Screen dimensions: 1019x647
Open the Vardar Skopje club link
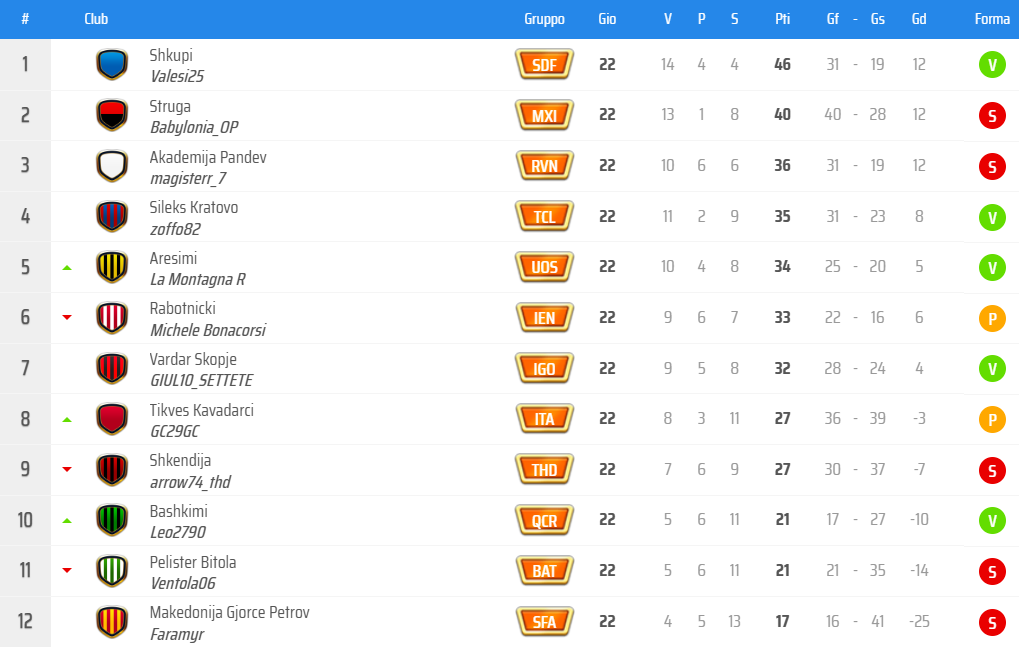[x=193, y=359]
